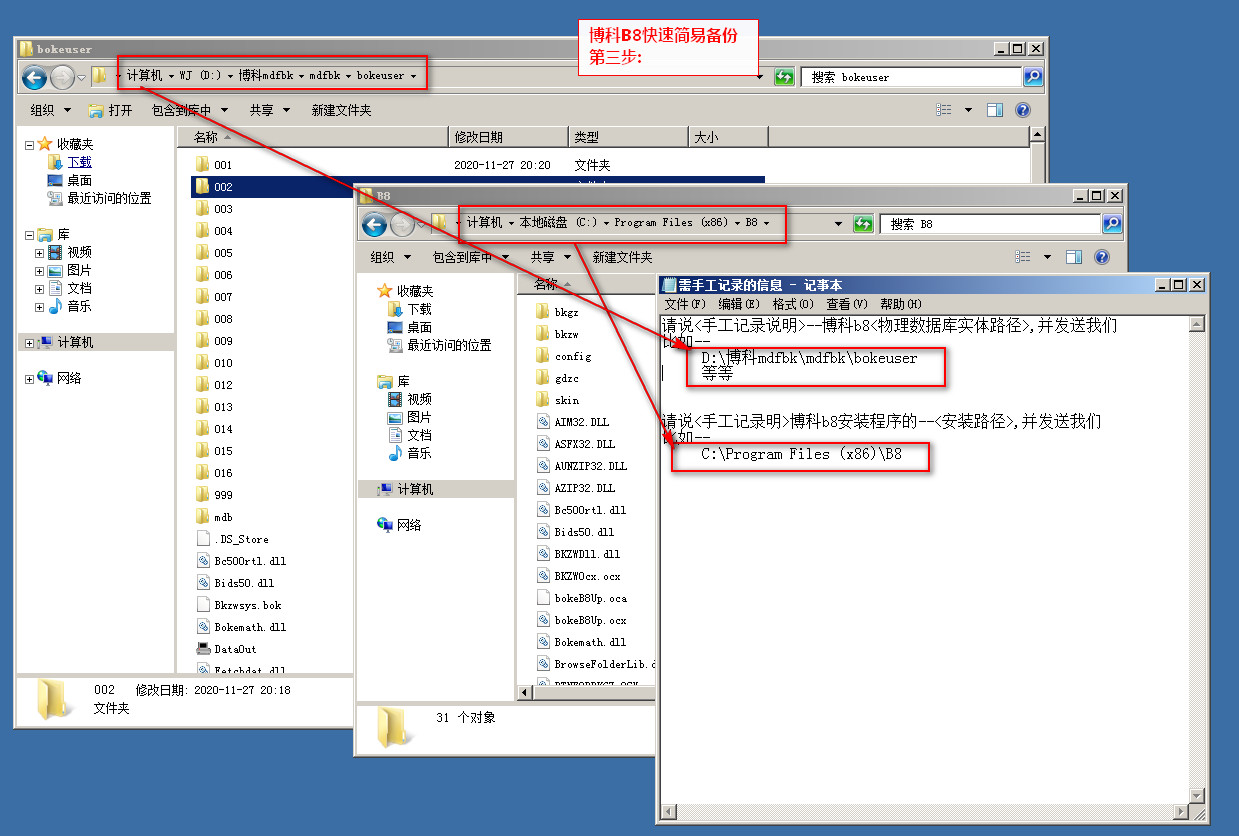Click 下载 link in bokeuser favorites

pos(79,162)
